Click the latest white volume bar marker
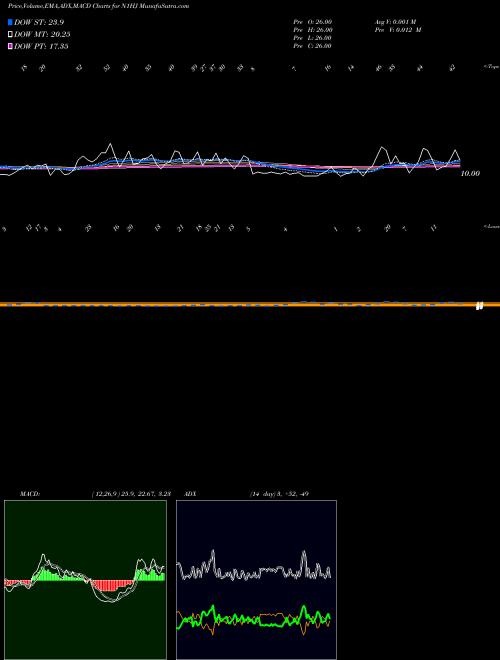500x660 pixels. [x=479, y=306]
